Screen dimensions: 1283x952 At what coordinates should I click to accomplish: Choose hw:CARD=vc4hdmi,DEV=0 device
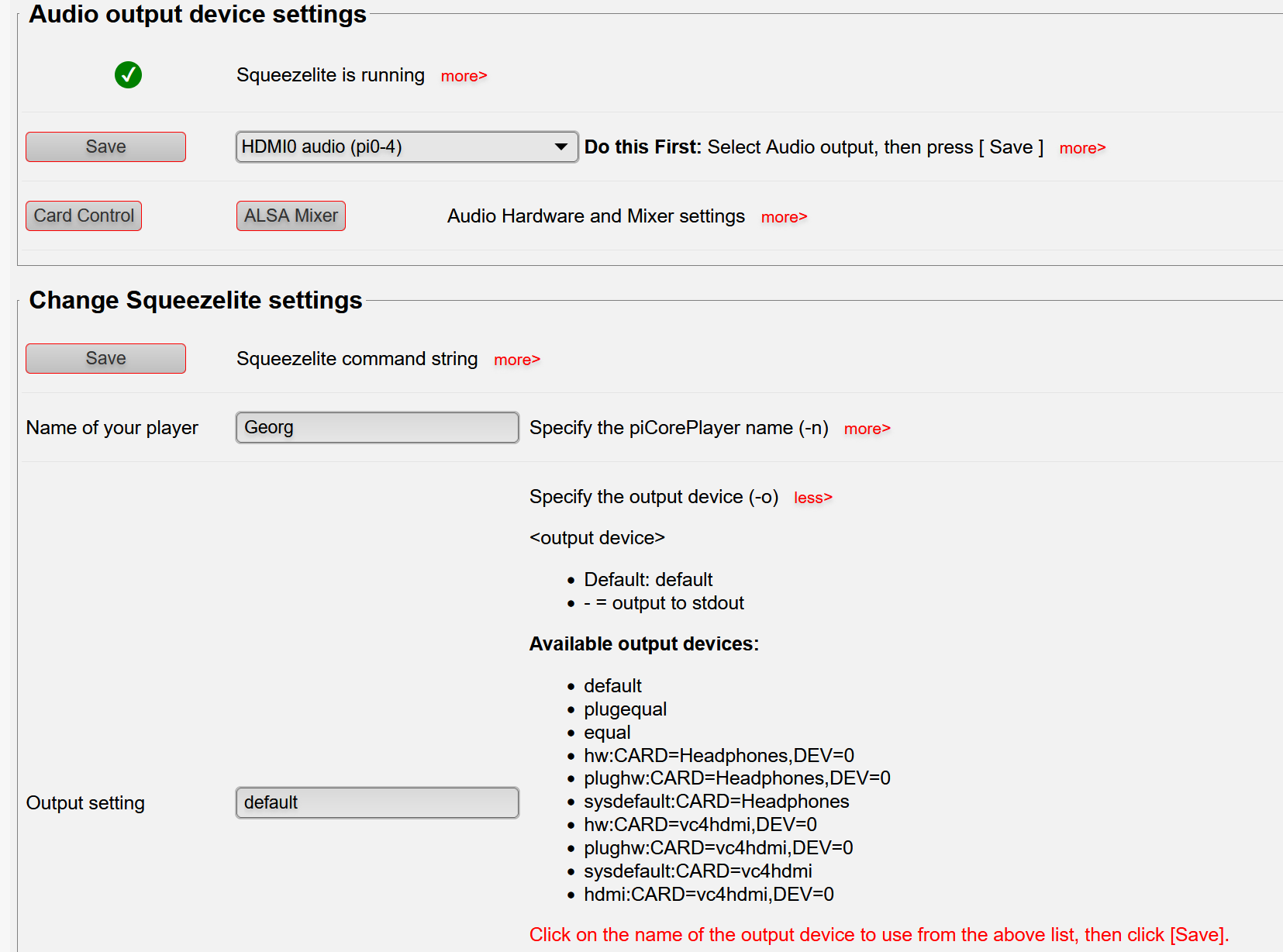(x=700, y=825)
